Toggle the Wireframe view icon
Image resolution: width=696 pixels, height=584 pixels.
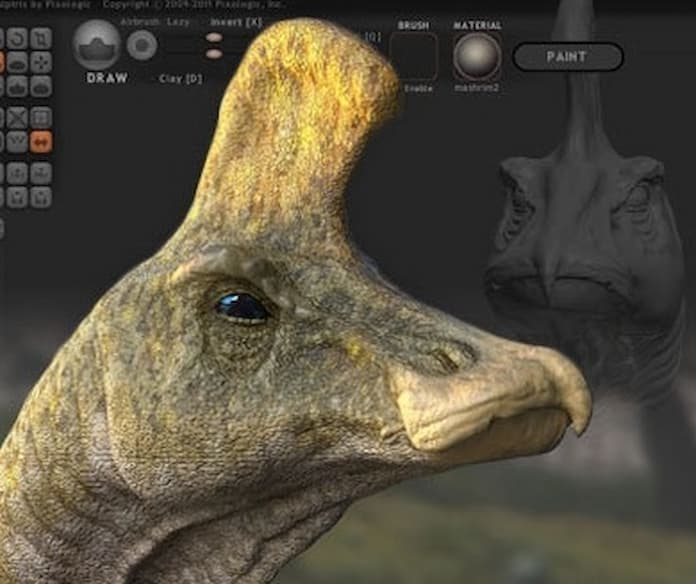(x=18, y=142)
